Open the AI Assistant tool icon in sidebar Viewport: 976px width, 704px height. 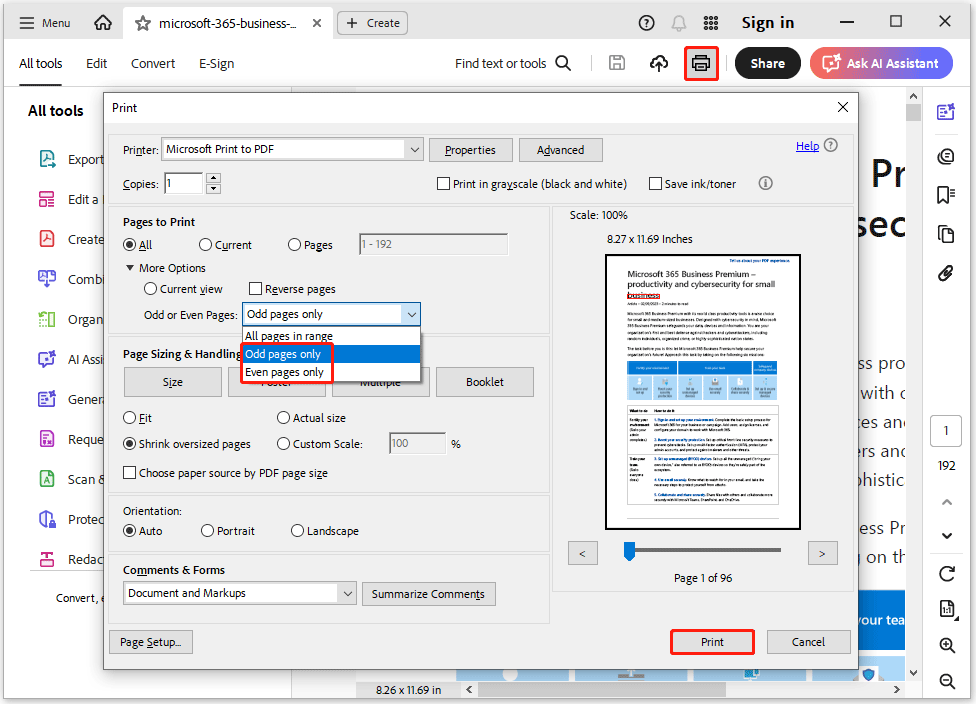click(x=47, y=359)
